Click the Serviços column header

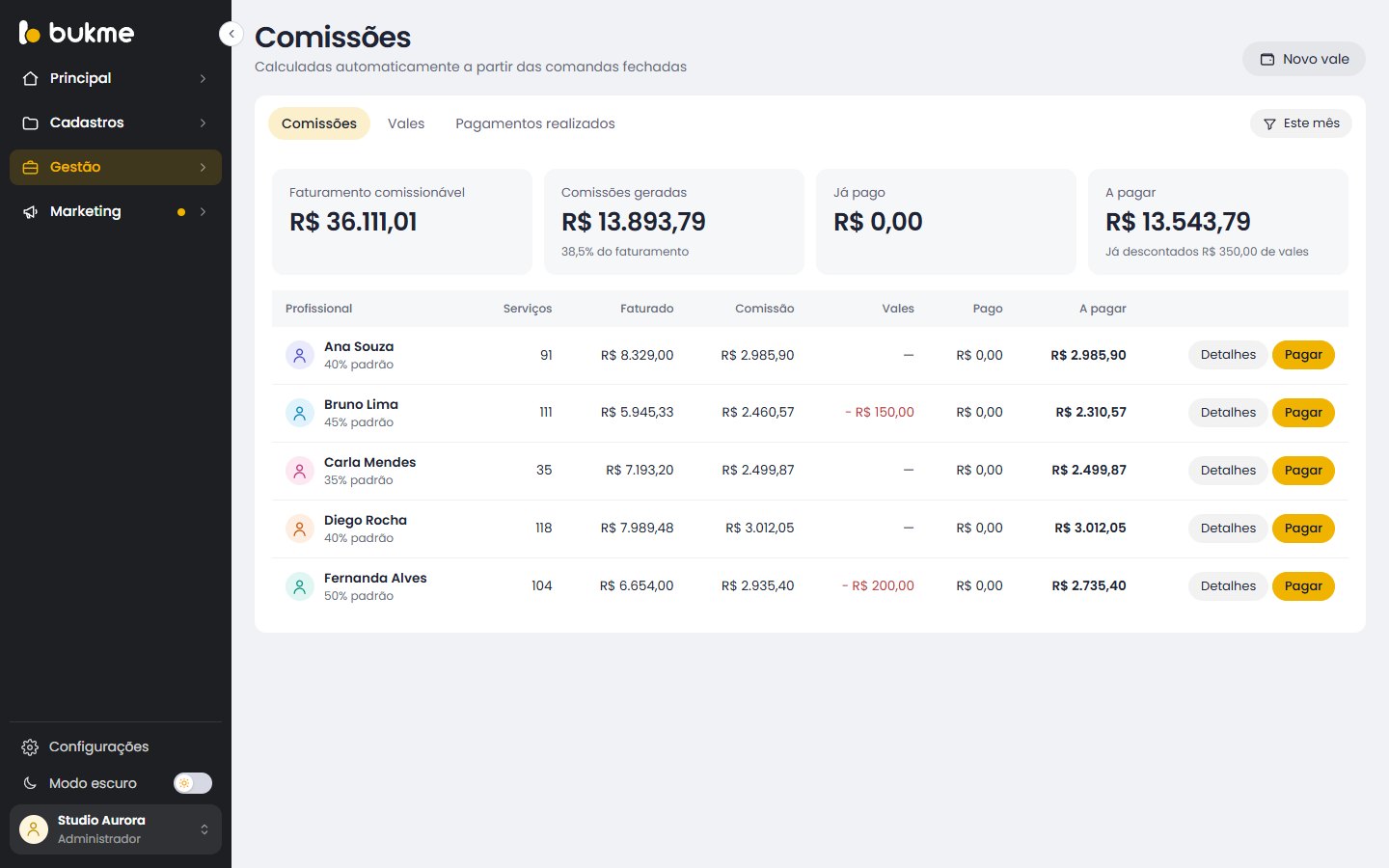click(528, 309)
